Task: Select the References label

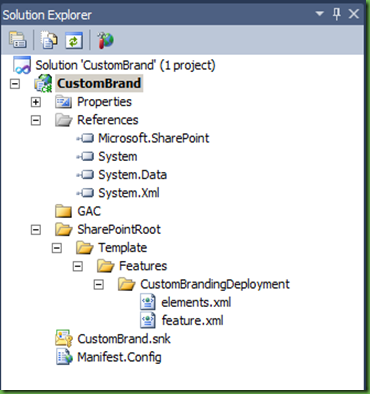Action: click(x=108, y=120)
